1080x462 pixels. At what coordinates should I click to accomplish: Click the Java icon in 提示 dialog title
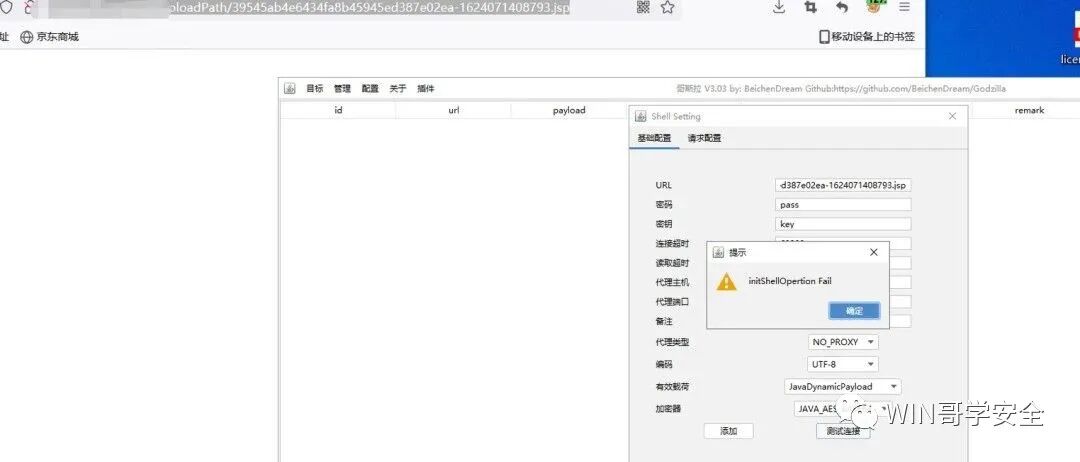[x=718, y=253]
